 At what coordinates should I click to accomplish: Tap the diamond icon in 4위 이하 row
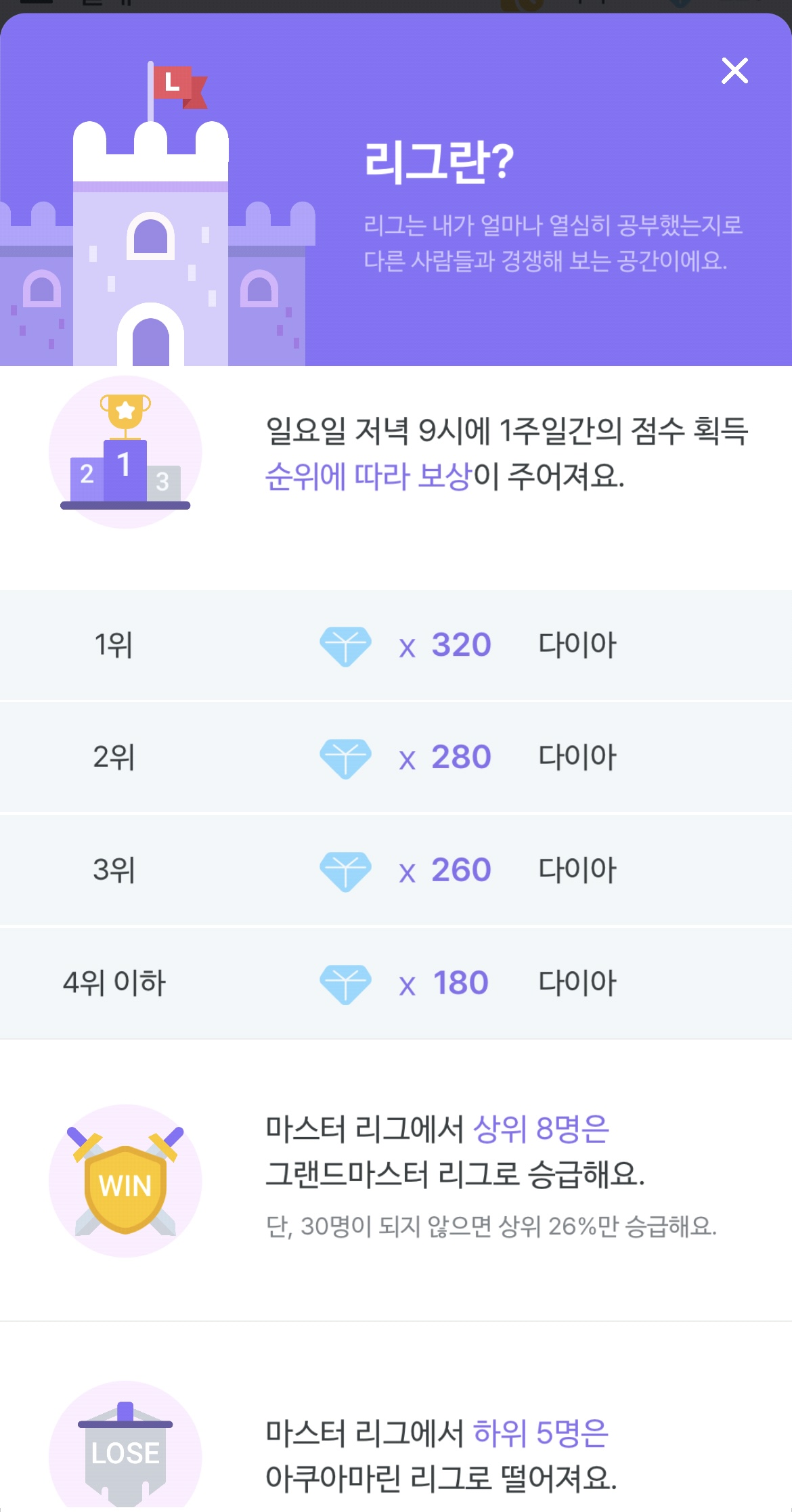tap(345, 985)
